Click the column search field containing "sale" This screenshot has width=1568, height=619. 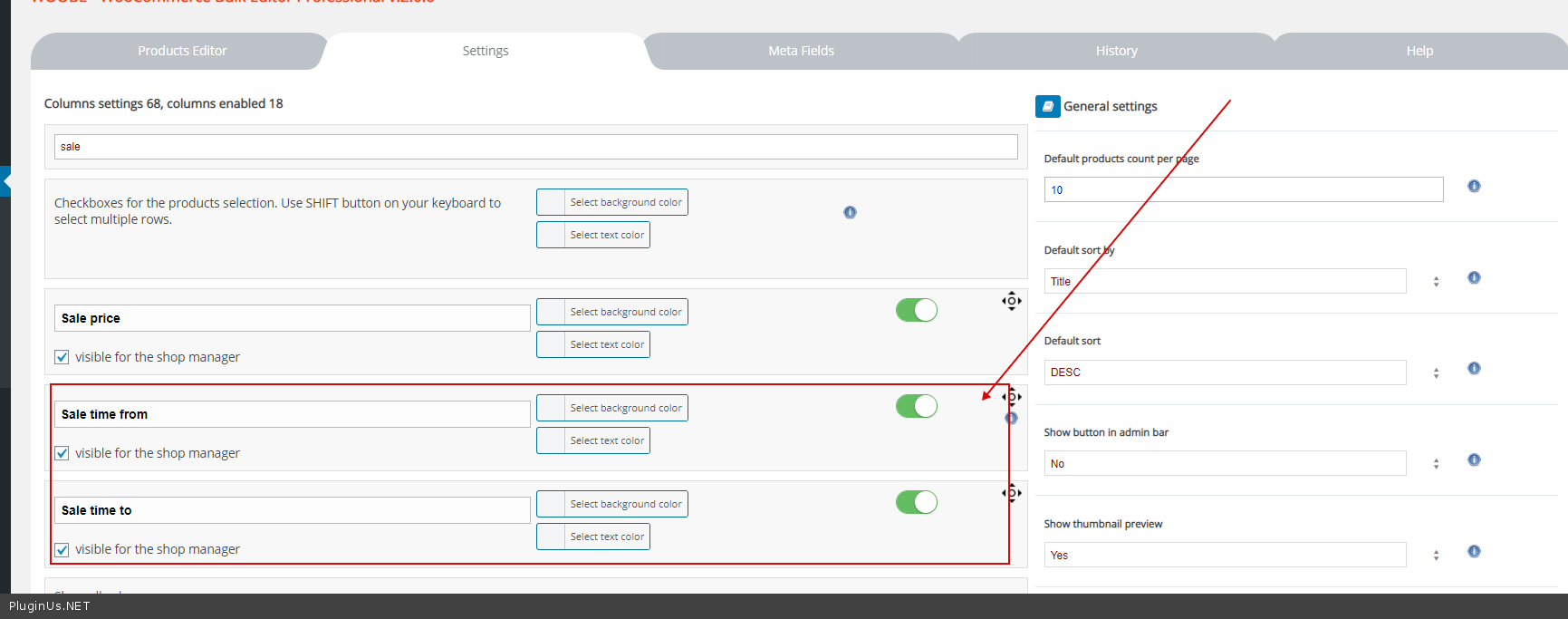(534, 147)
